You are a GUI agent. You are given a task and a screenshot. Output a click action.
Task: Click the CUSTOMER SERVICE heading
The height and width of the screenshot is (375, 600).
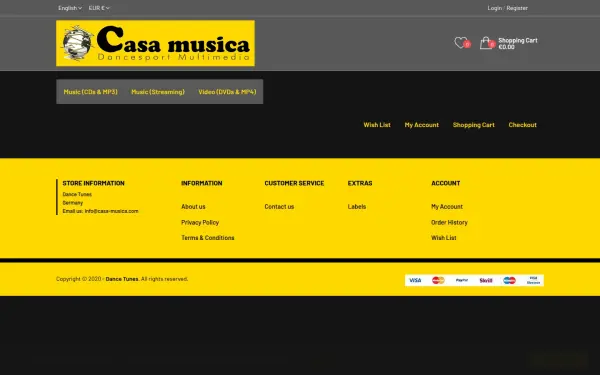click(x=294, y=183)
